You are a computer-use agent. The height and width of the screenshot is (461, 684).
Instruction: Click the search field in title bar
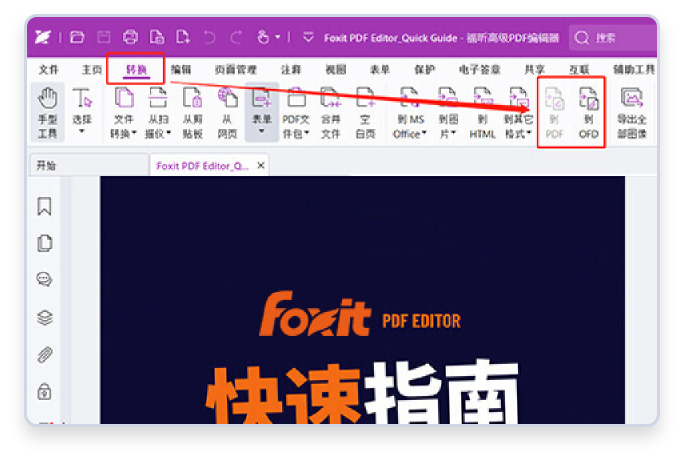pos(612,38)
